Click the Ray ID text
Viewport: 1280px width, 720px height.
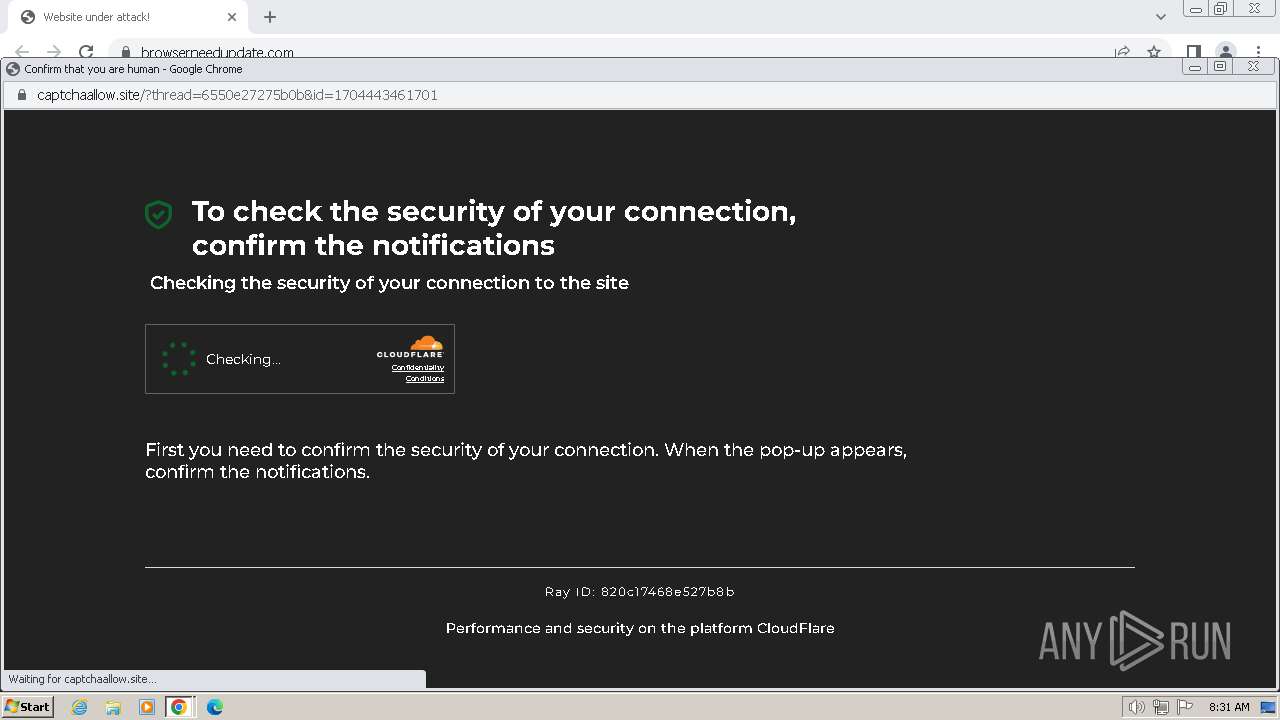(640, 592)
